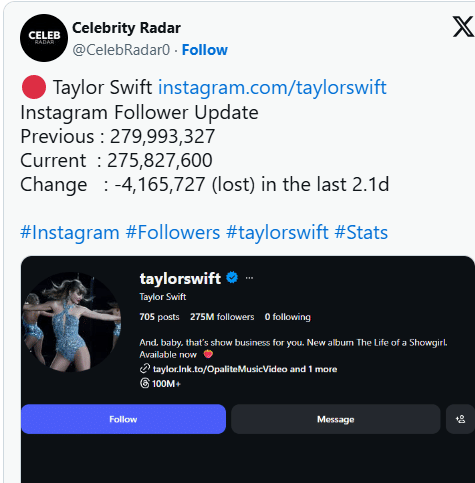475x483 pixels.
Task: Click the X logo icon
Action: pyautogui.click(x=463, y=26)
